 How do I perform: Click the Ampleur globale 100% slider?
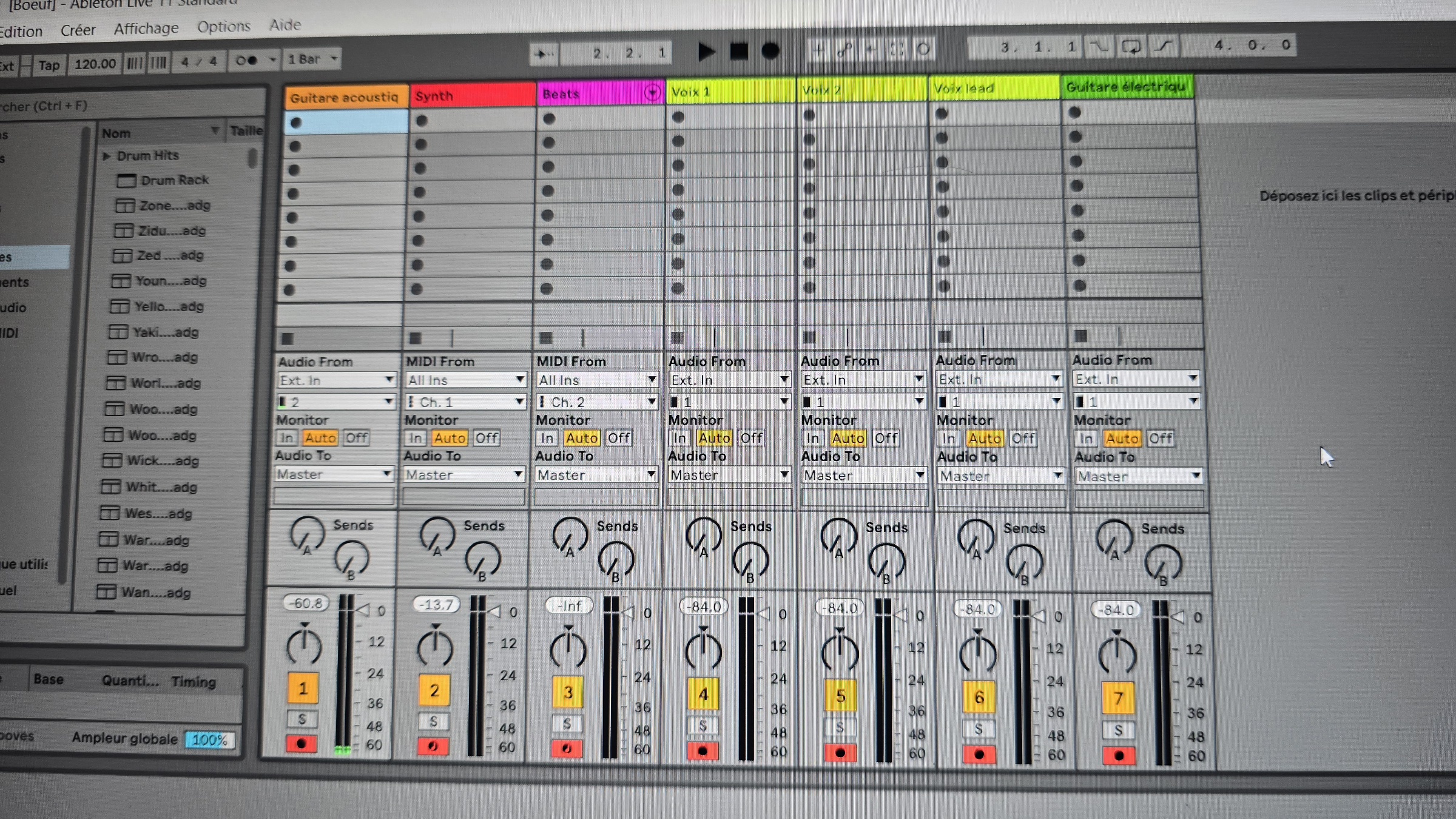(209, 740)
